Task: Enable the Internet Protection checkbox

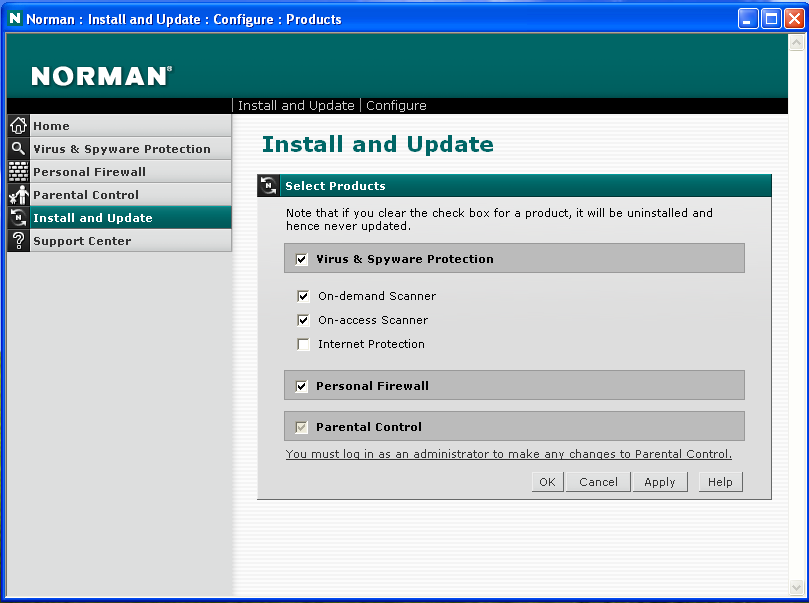Action: pos(304,345)
